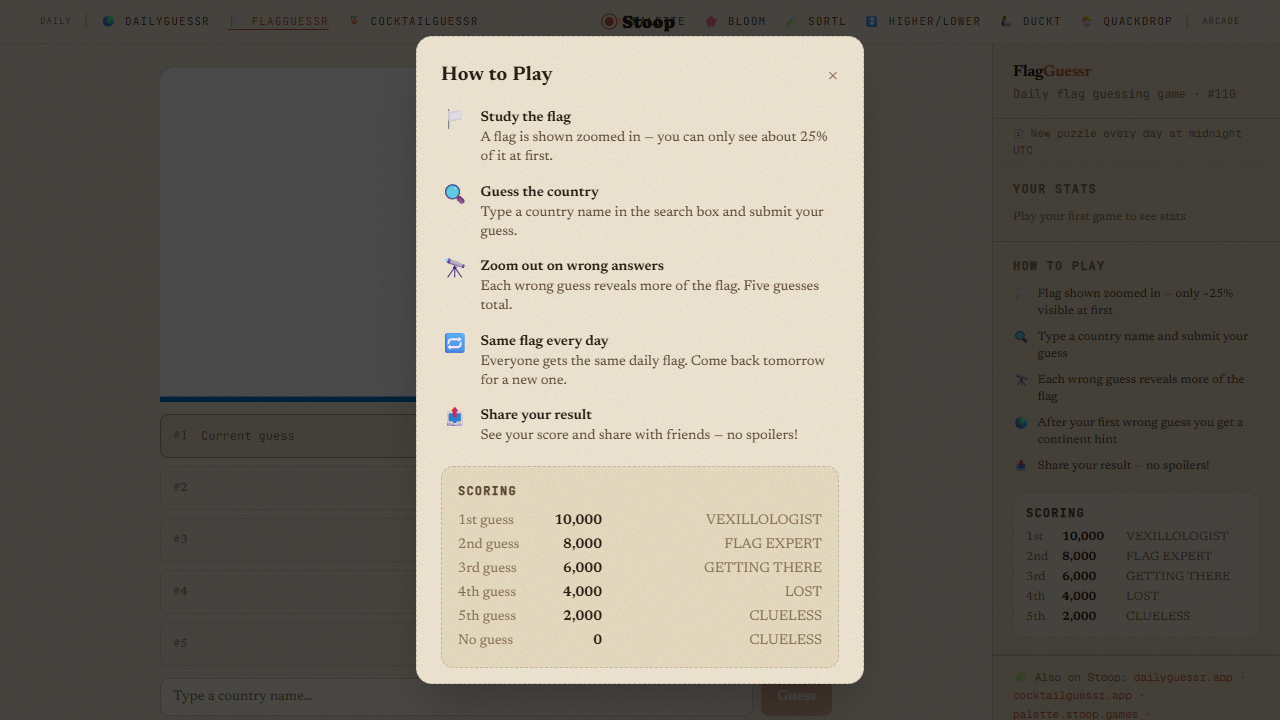
Task: Select the FlagGuessr tab in navigation
Action: click(278, 21)
